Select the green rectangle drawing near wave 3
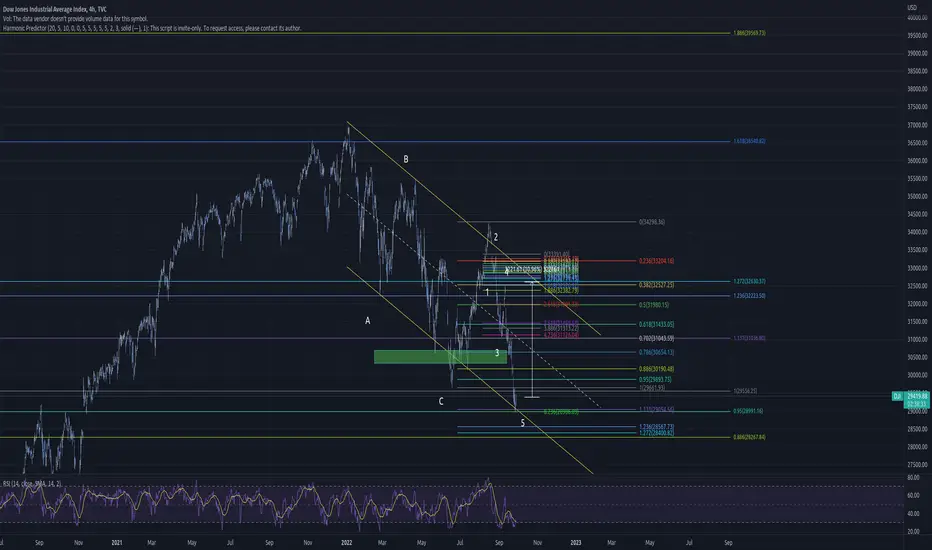This screenshot has height=550, width=932. pyautogui.click(x=440, y=357)
